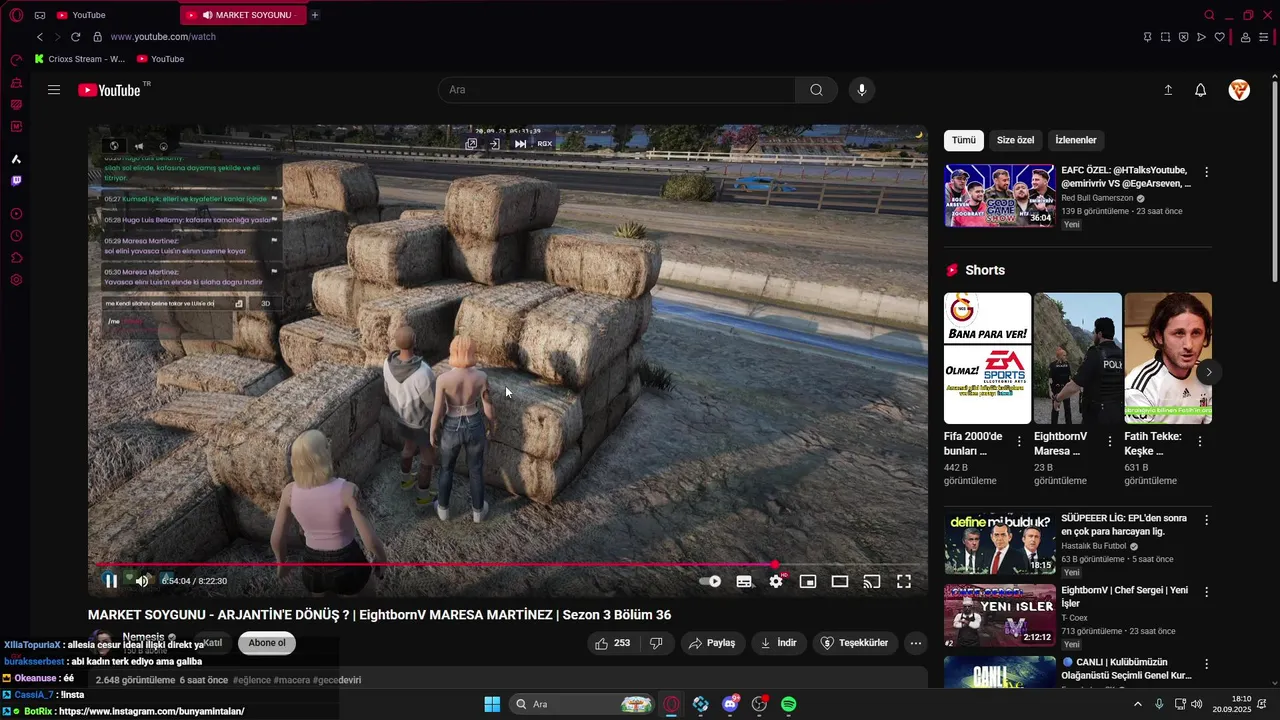Screen dimensions: 1280x720
Task: Select the Tümü filter chip
Action: pyautogui.click(x=964, y=140)
